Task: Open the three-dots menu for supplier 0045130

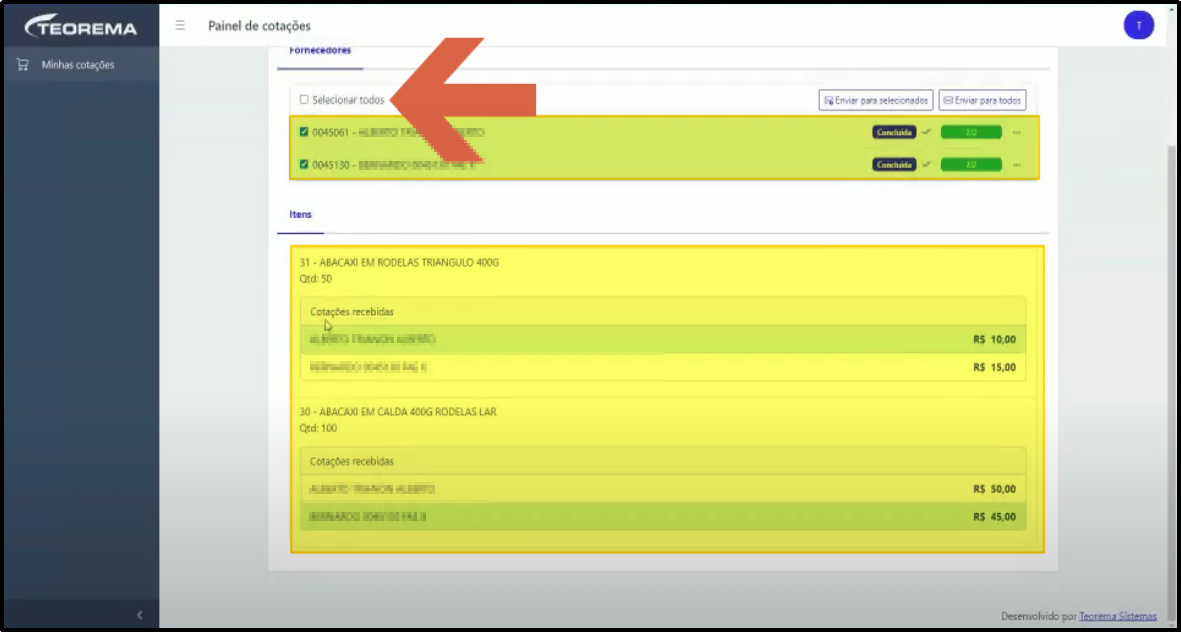Action: [1017, 165]
